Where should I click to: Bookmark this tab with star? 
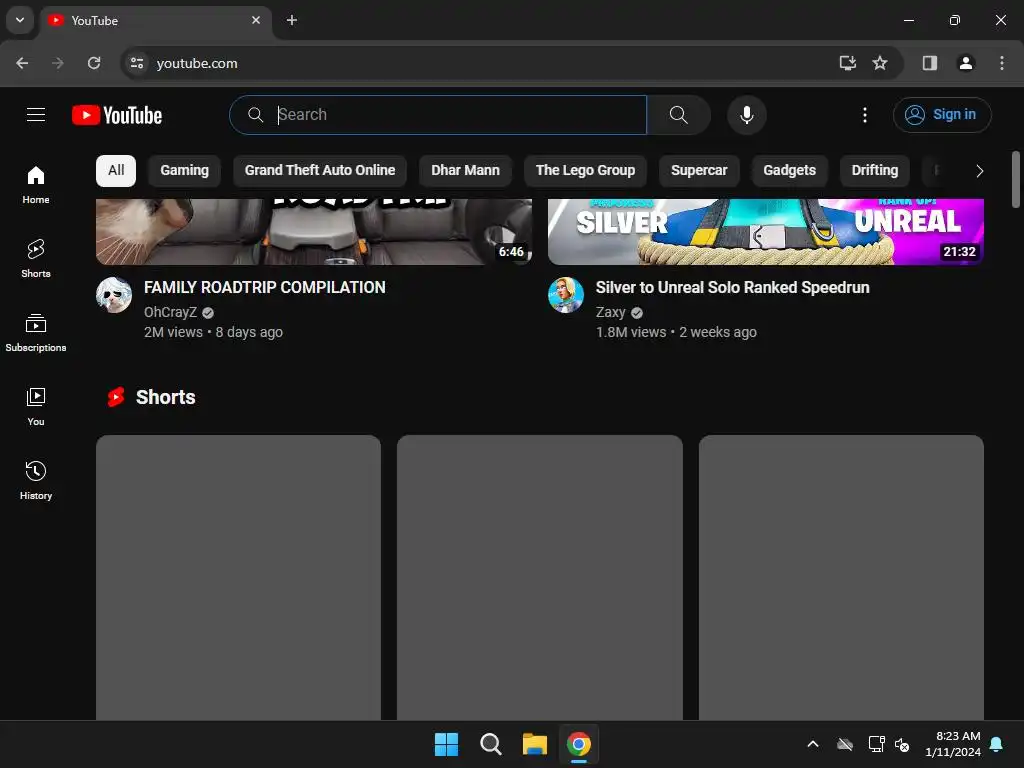click(x=880, y=63)
